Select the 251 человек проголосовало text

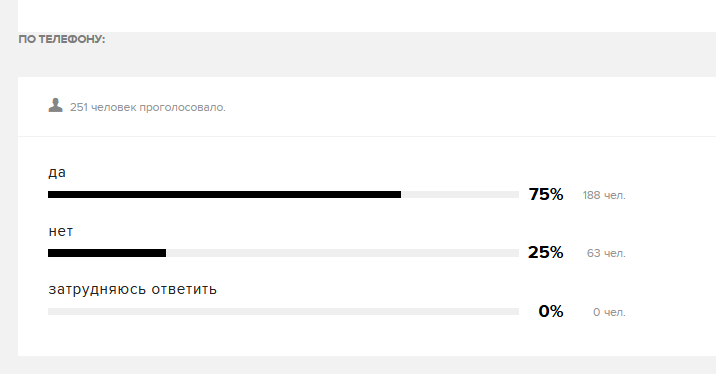[x=147, y=107]
